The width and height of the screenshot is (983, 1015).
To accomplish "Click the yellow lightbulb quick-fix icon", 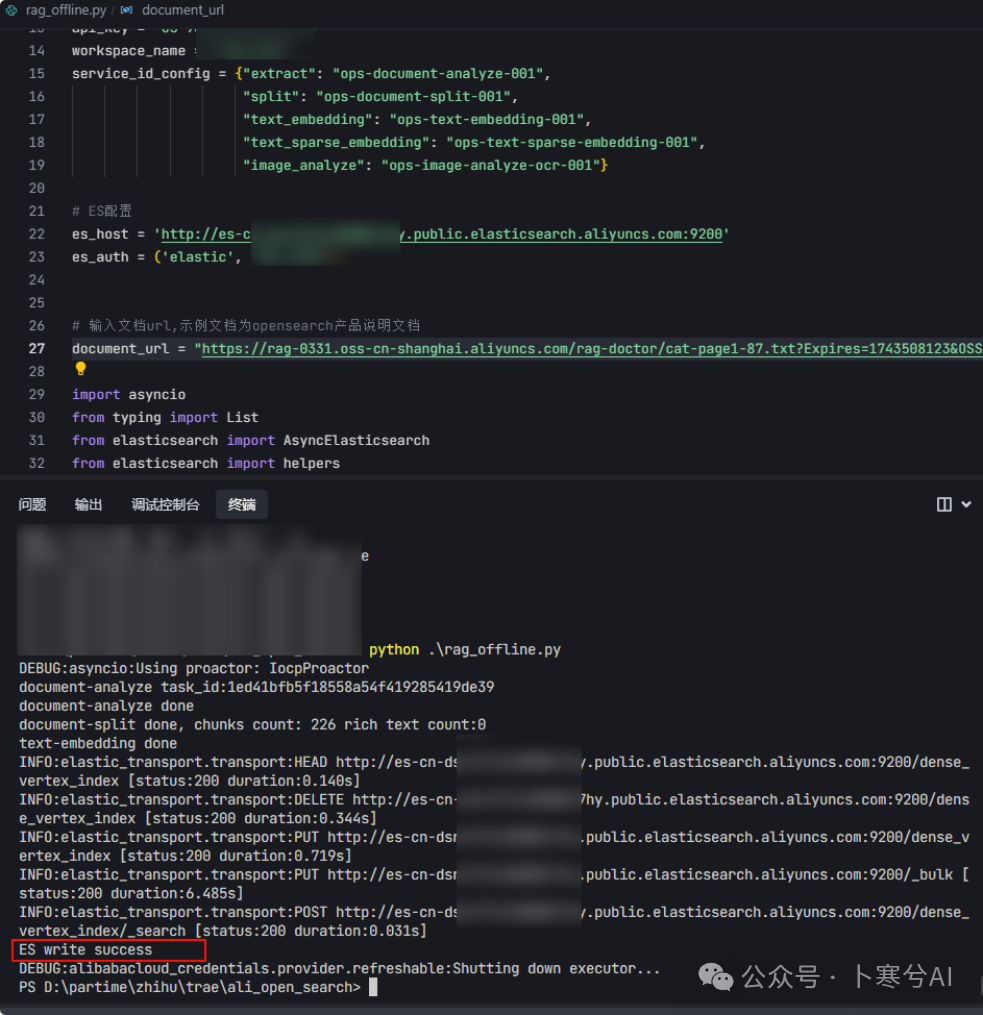I will [x=81, y=370].
